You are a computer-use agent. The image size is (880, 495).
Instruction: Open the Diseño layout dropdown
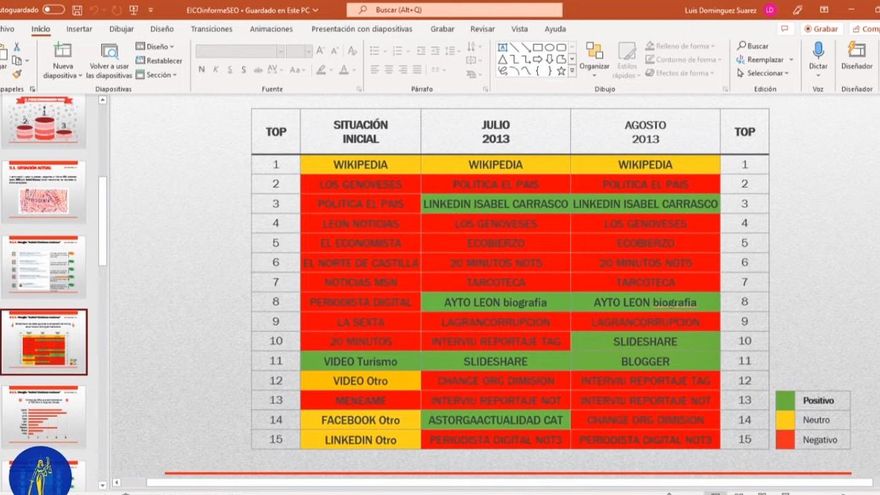point(155,47)
